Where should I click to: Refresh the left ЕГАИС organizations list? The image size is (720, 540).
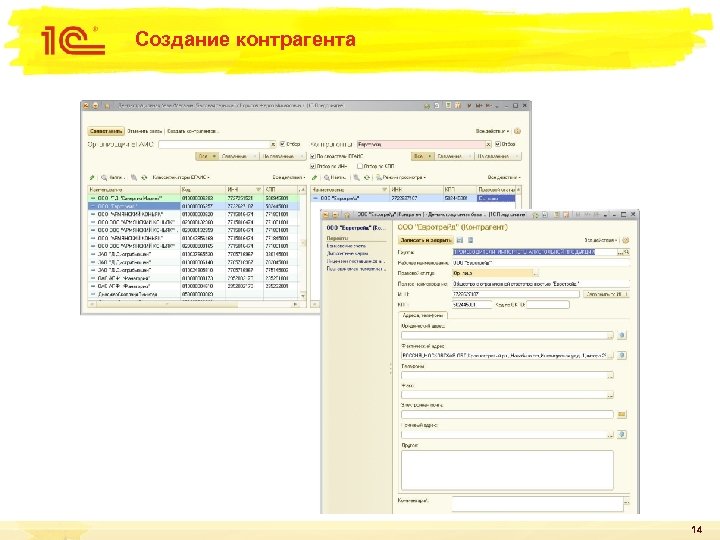[x=144, y=177]
